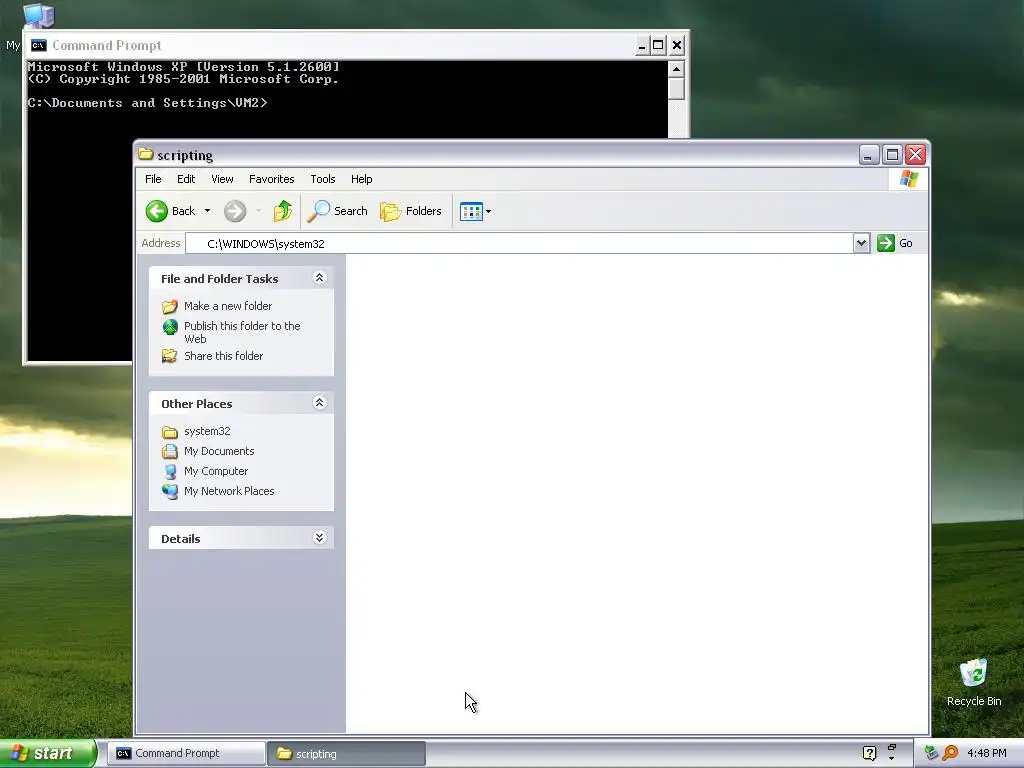Go up one folder level
This screenshot has height=768, width=1024.
point(283,211)
